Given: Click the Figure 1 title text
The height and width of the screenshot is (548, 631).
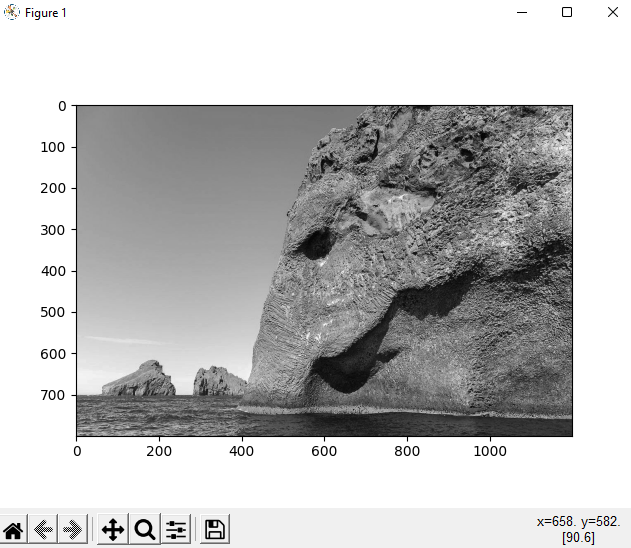Looking at the screenshot, I should [x=45, y=13].
